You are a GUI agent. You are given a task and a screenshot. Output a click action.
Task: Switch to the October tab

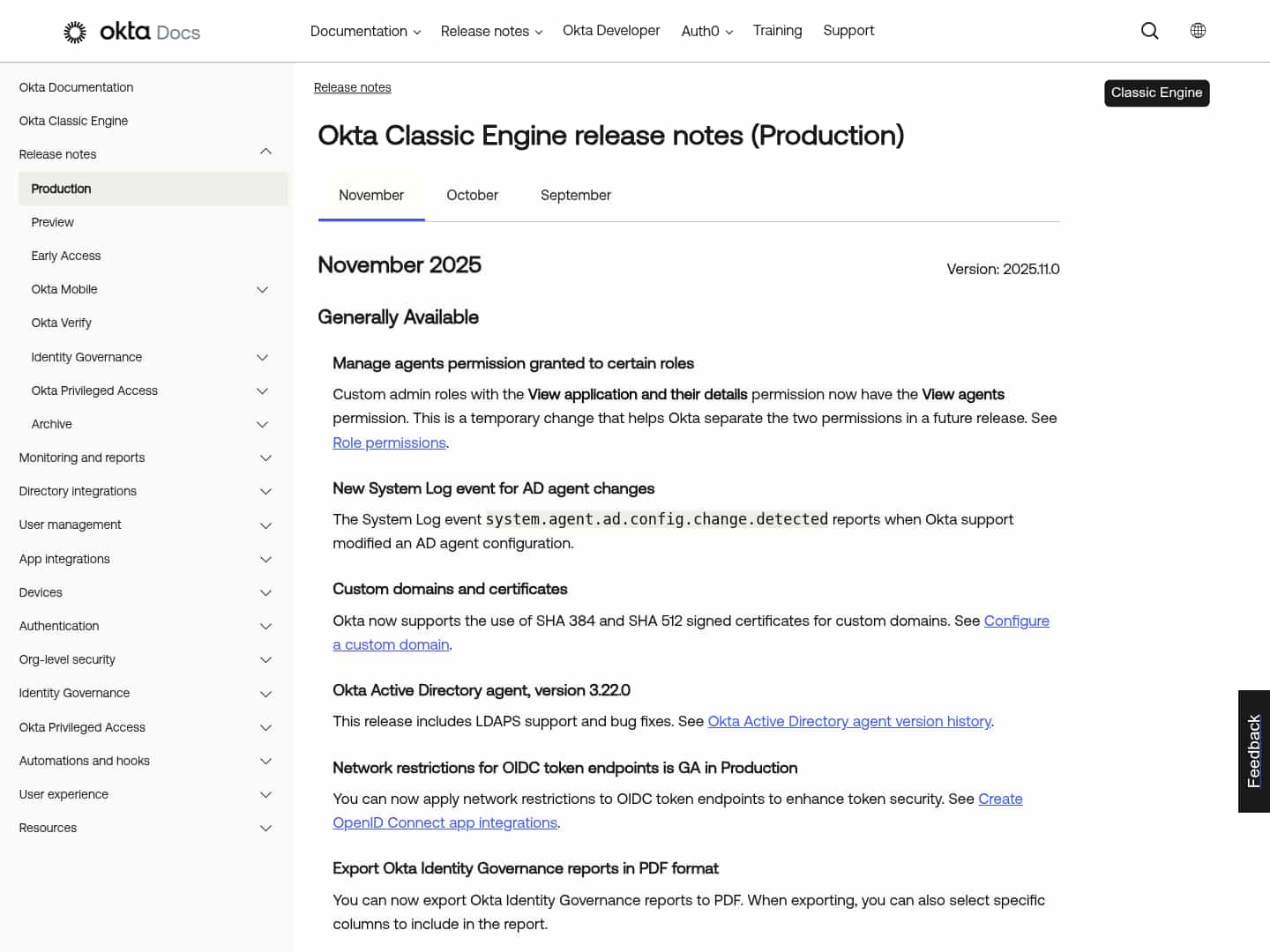tap(472, 195)
